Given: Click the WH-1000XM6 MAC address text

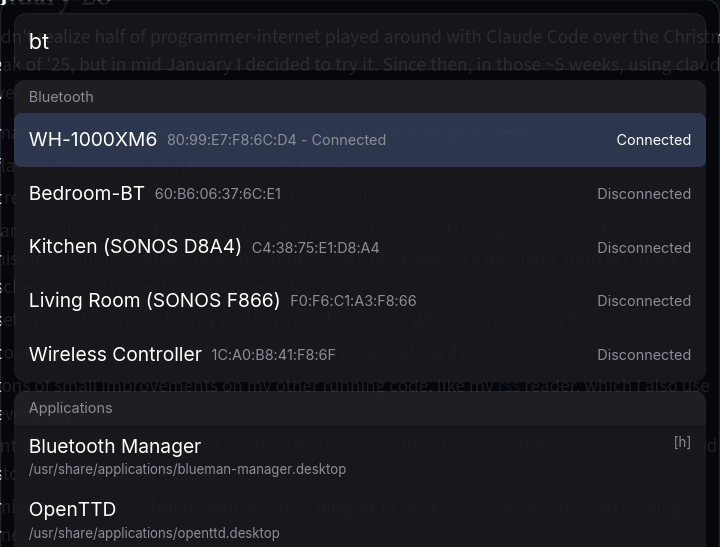Looking at the screenshot, I should coord(231,140).
